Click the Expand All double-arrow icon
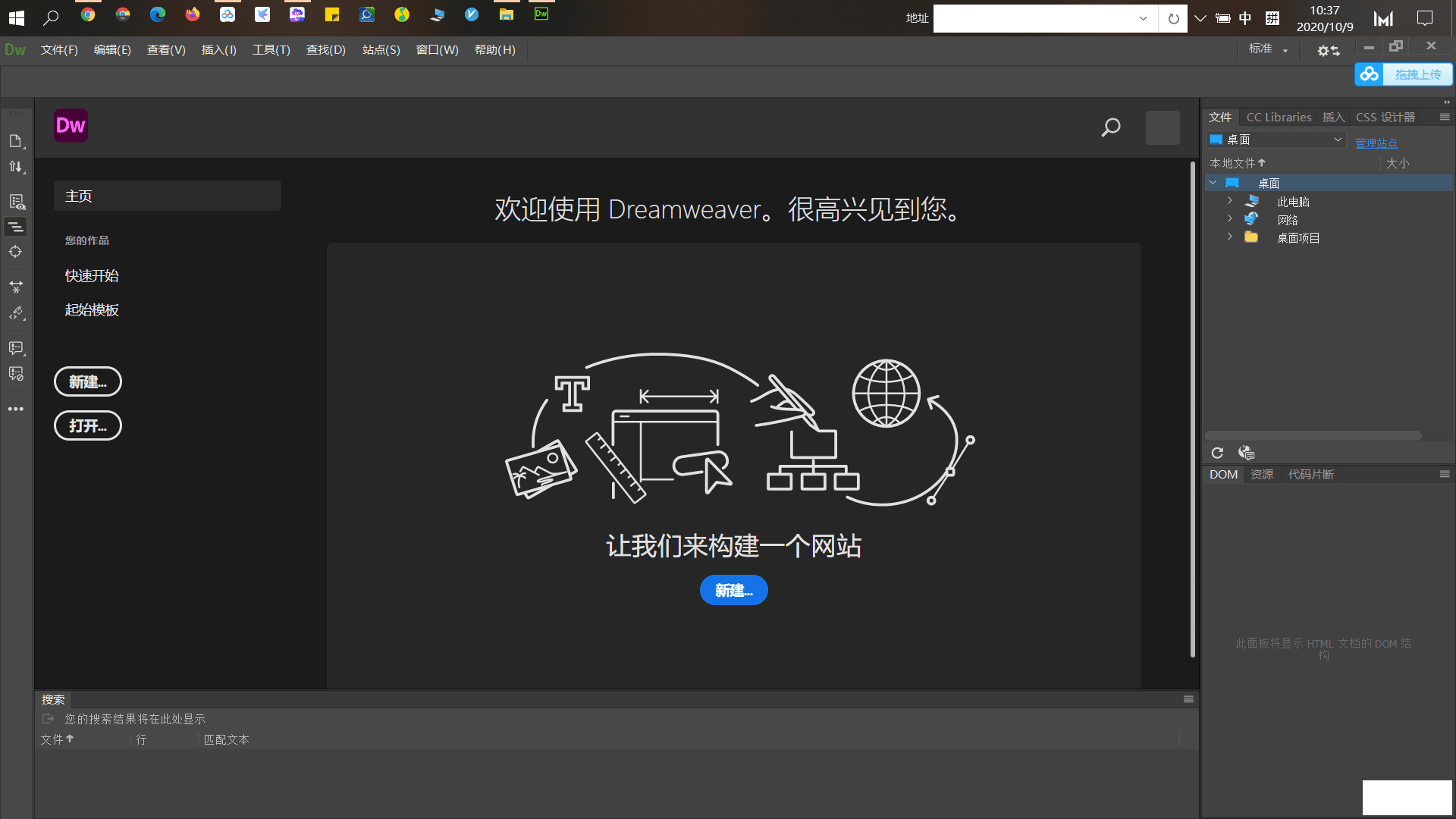The image size is (1456, 819). tap(15, 287)
